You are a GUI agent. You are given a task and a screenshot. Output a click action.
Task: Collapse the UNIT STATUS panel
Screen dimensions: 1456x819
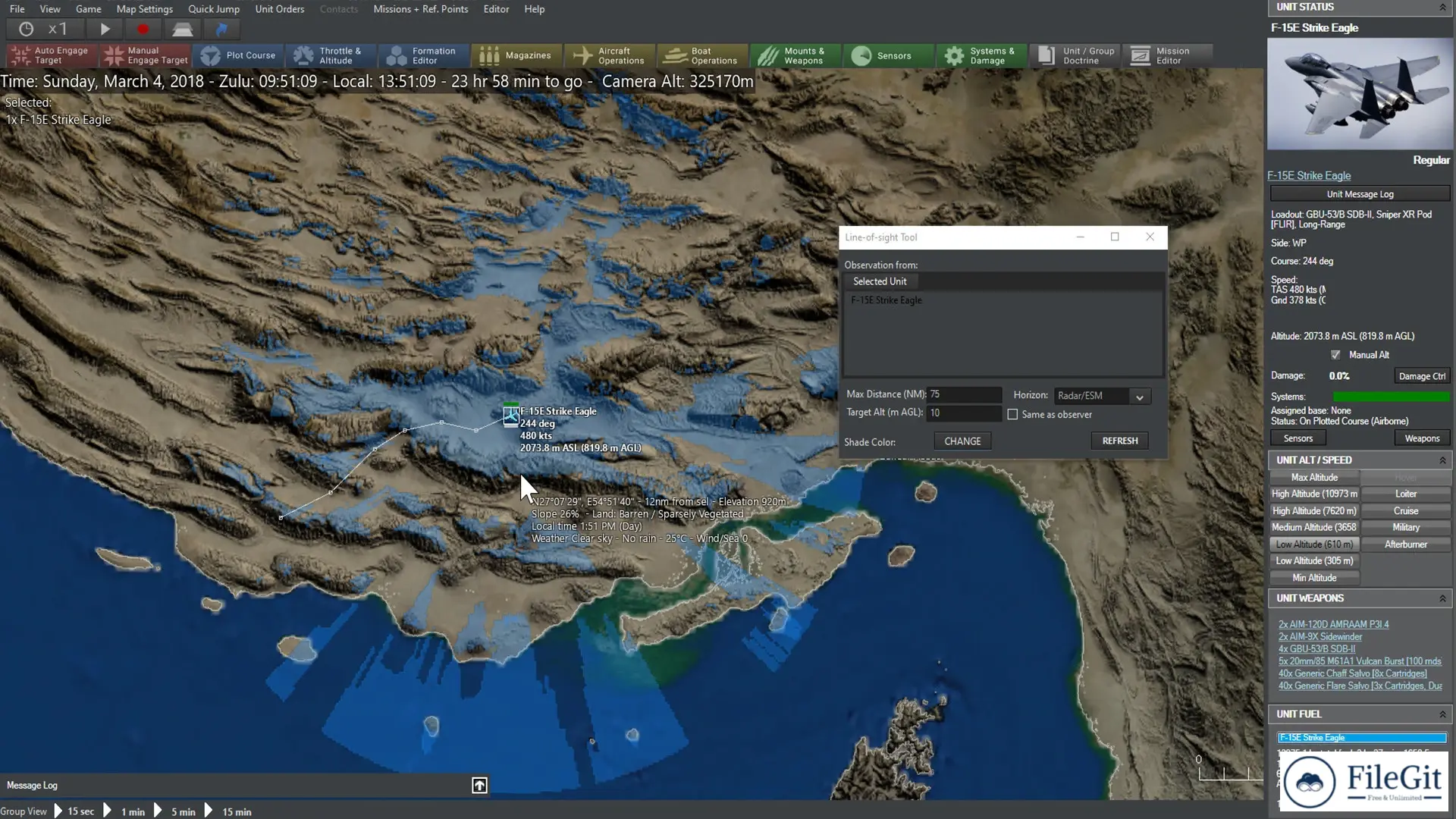tap(1442, 7)
